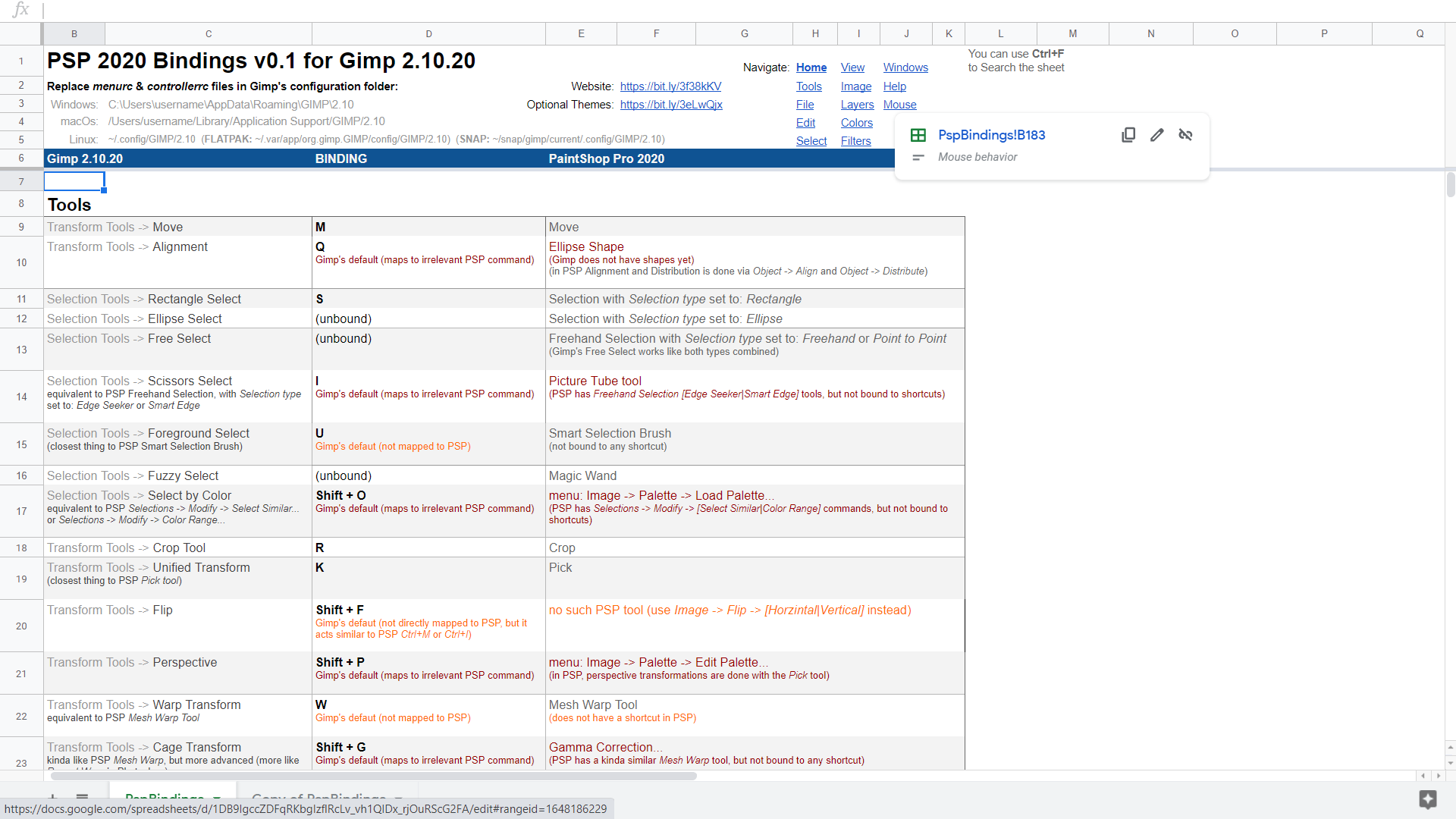Click the horizontal scroll right arrow

pyautogui.click(x=1438, y=776)
